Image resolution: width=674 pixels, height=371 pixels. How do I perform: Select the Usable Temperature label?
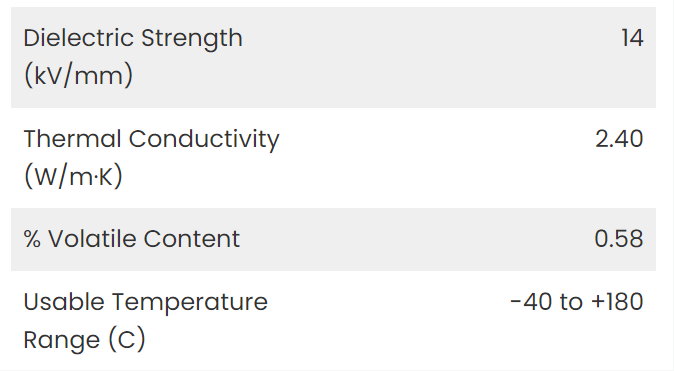click(145, 302)
